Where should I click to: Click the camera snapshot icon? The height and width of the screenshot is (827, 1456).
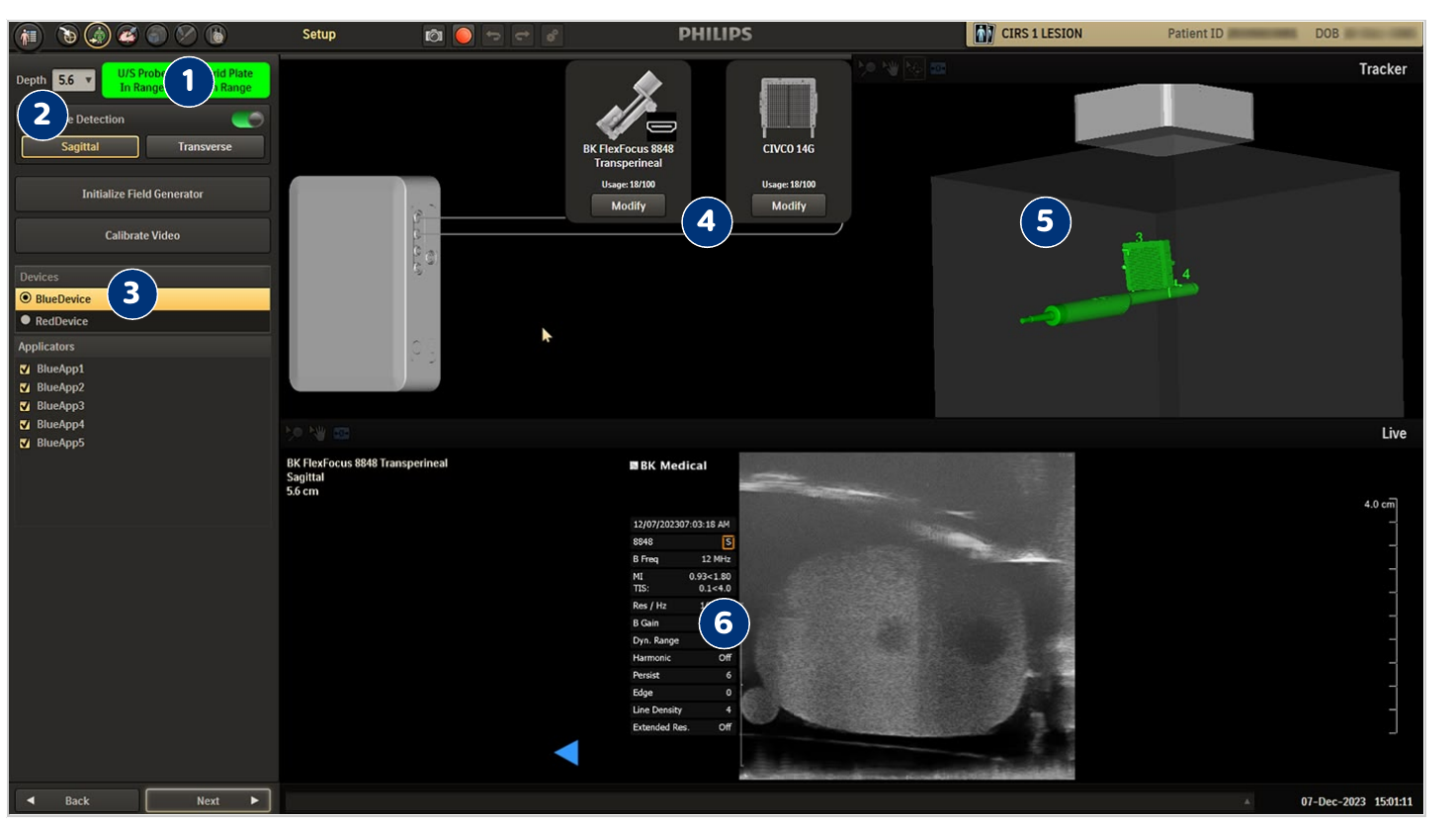click(x=434, y=36)
